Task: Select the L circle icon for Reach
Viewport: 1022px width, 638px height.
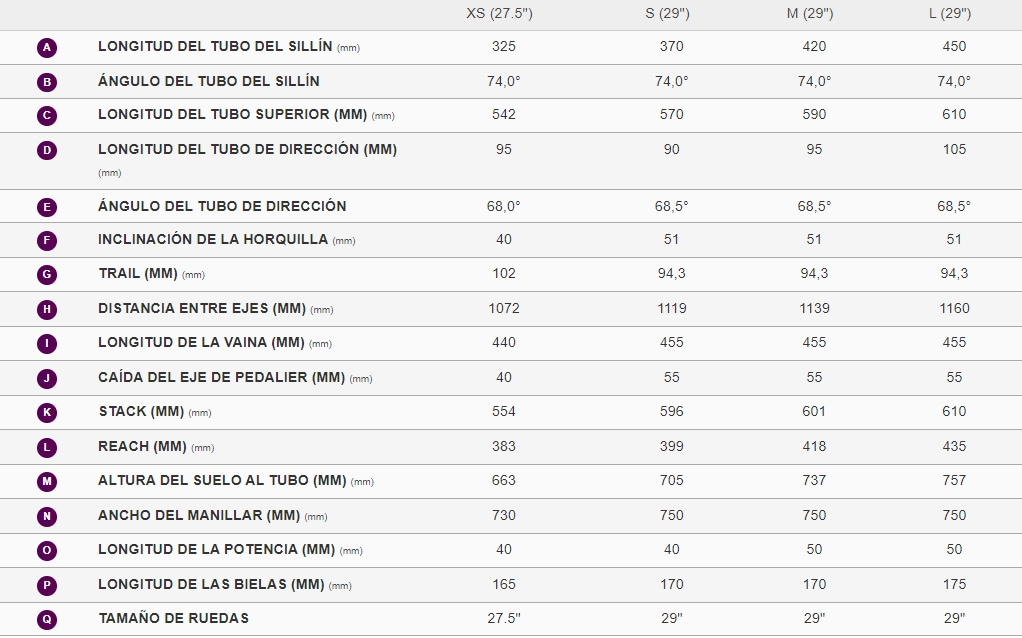Action: pyautogui.click(x=47, y=448)
